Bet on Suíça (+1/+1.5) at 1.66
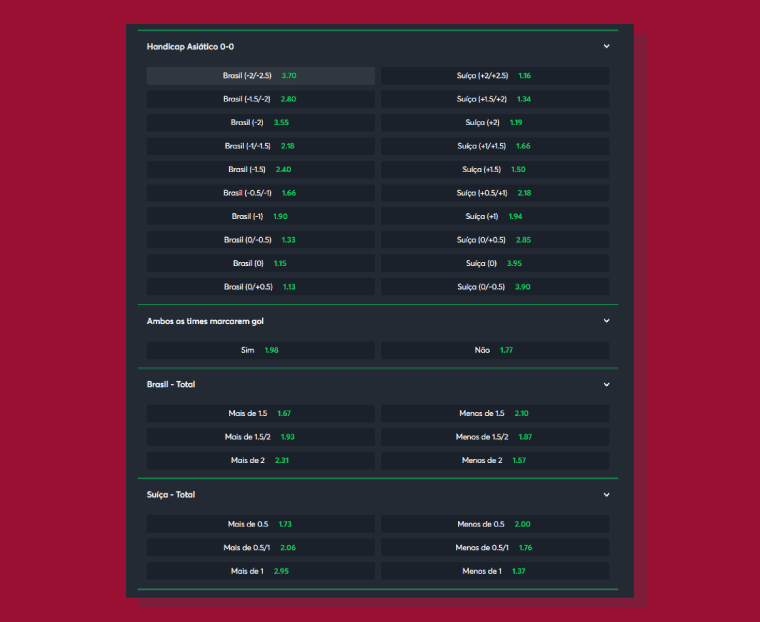The image size is (760, 622). click(495, 146)
